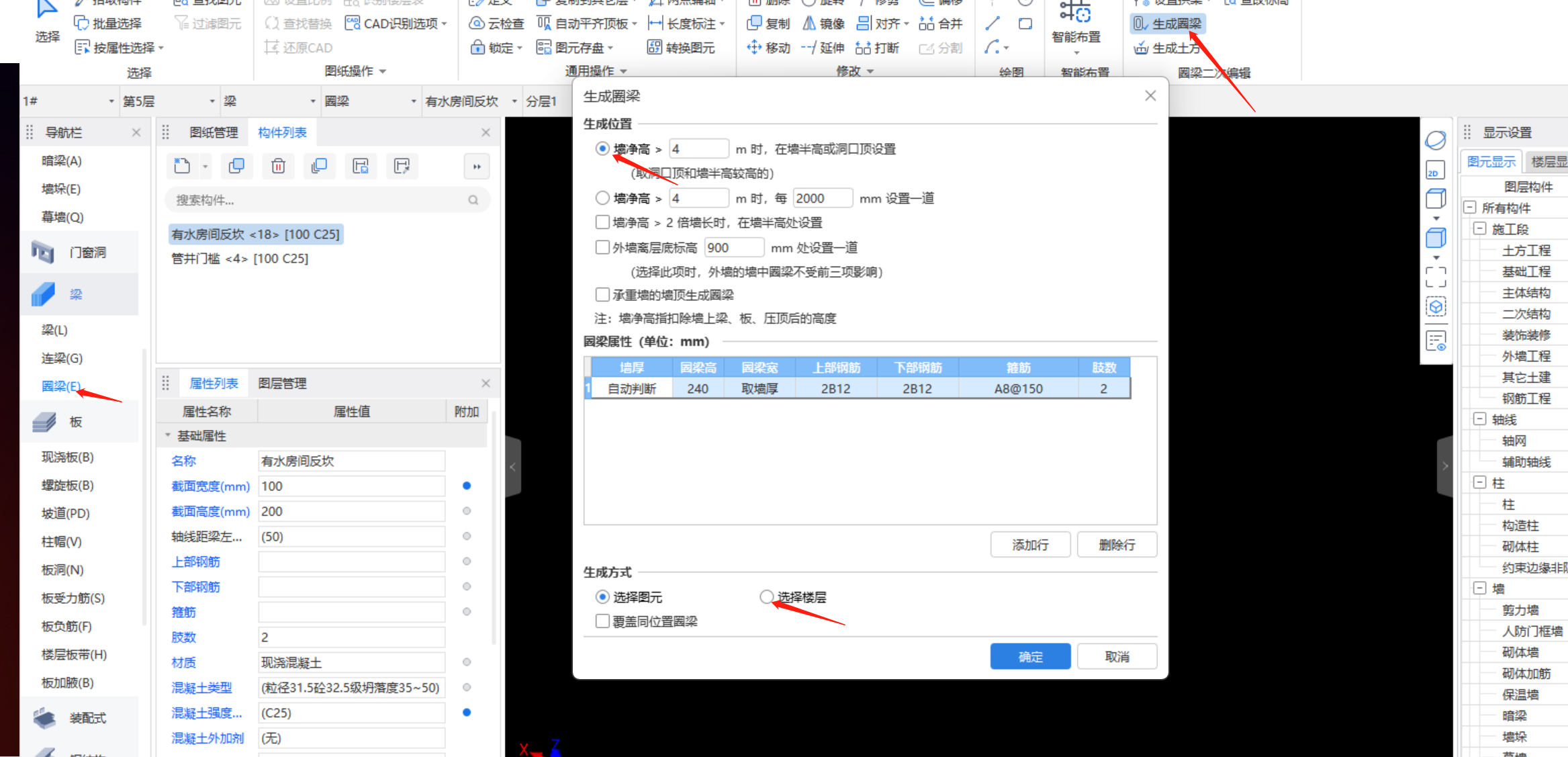Screen dimensions: 1568x757
Task: Click the 搜索构件 search field
Action: point(327,200)
